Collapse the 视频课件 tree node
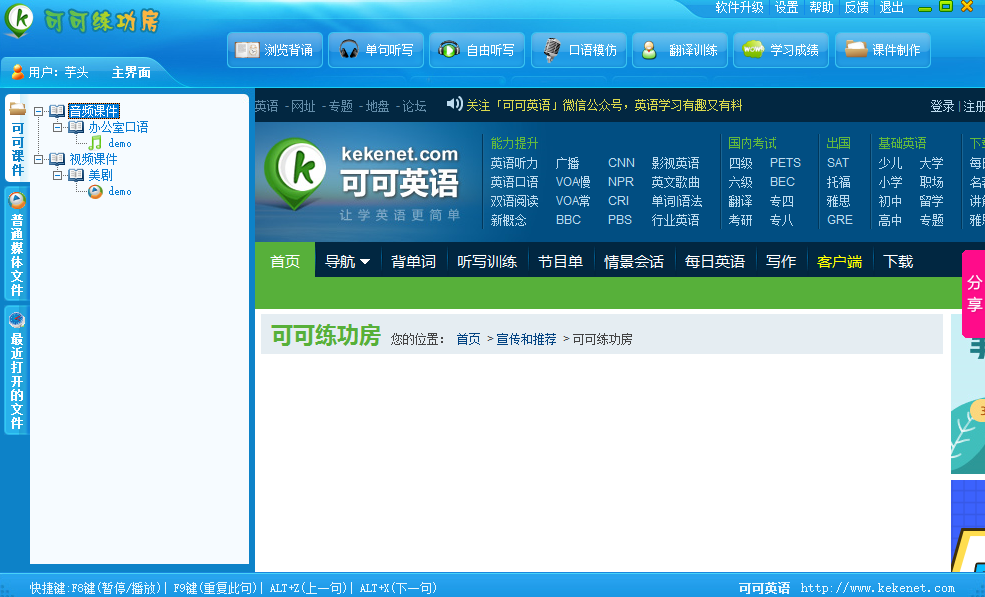Image resolution: width=985 pixels, height=597 pixels. 39,159
